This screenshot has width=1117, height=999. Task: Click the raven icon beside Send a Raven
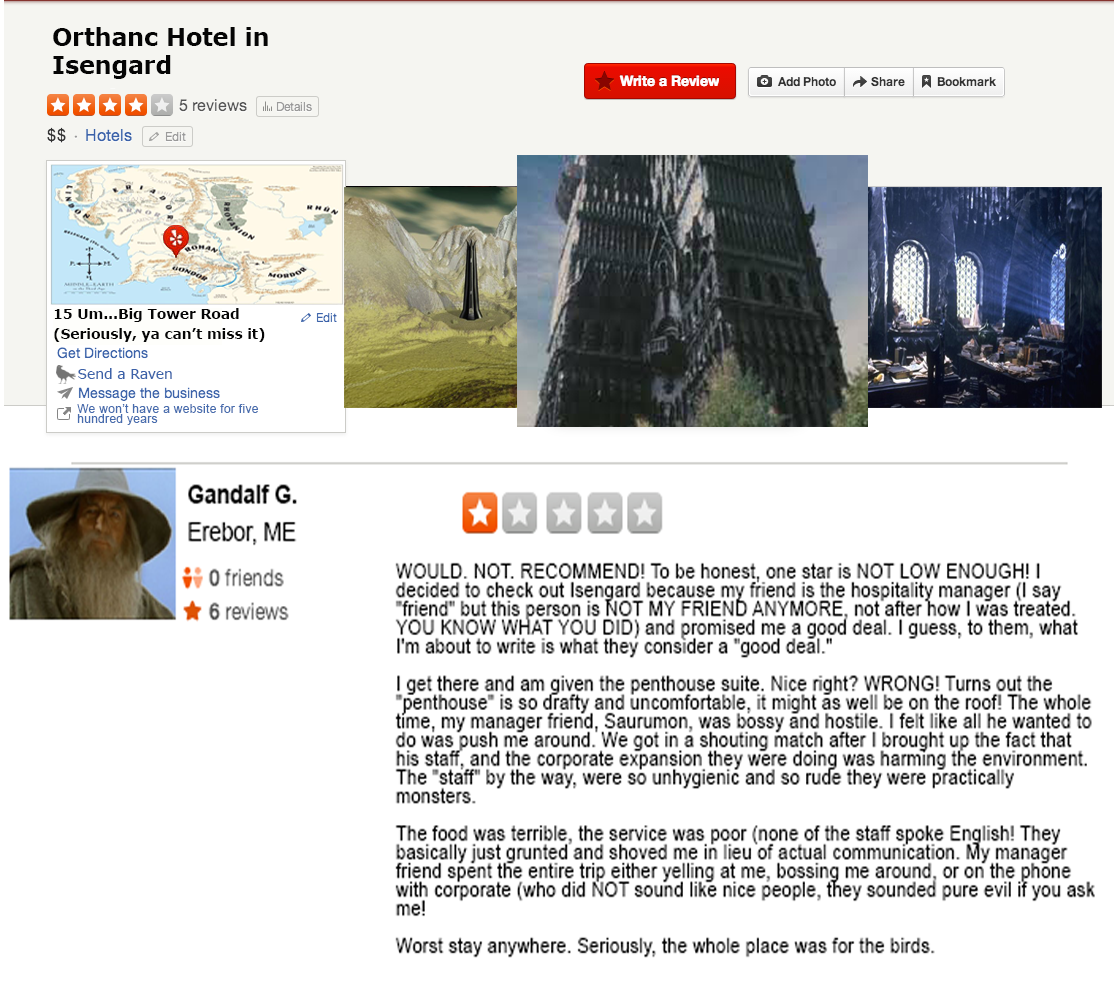[x=66, y=373]
